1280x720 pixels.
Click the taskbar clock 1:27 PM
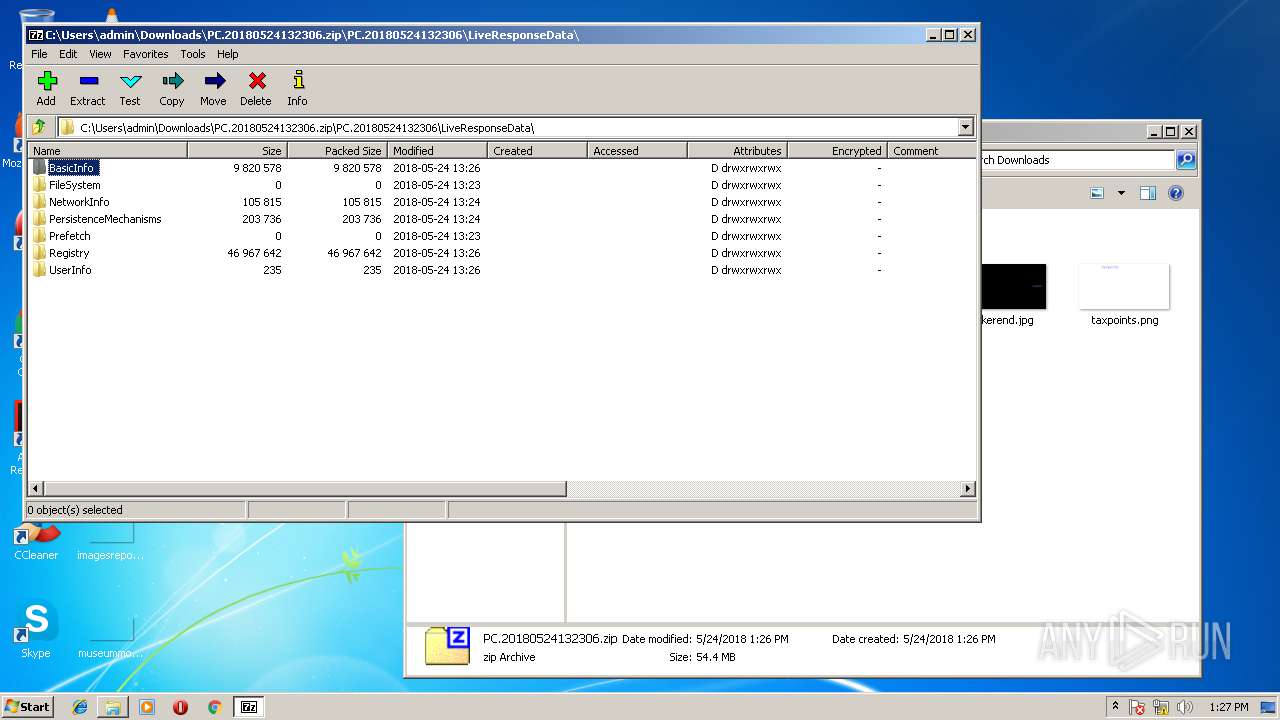[1229, 707]
